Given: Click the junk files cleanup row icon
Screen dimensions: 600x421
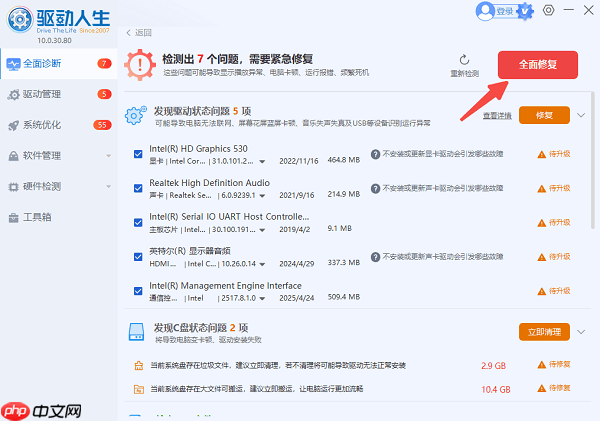Looking at the screenshot, I should point(139,366).
